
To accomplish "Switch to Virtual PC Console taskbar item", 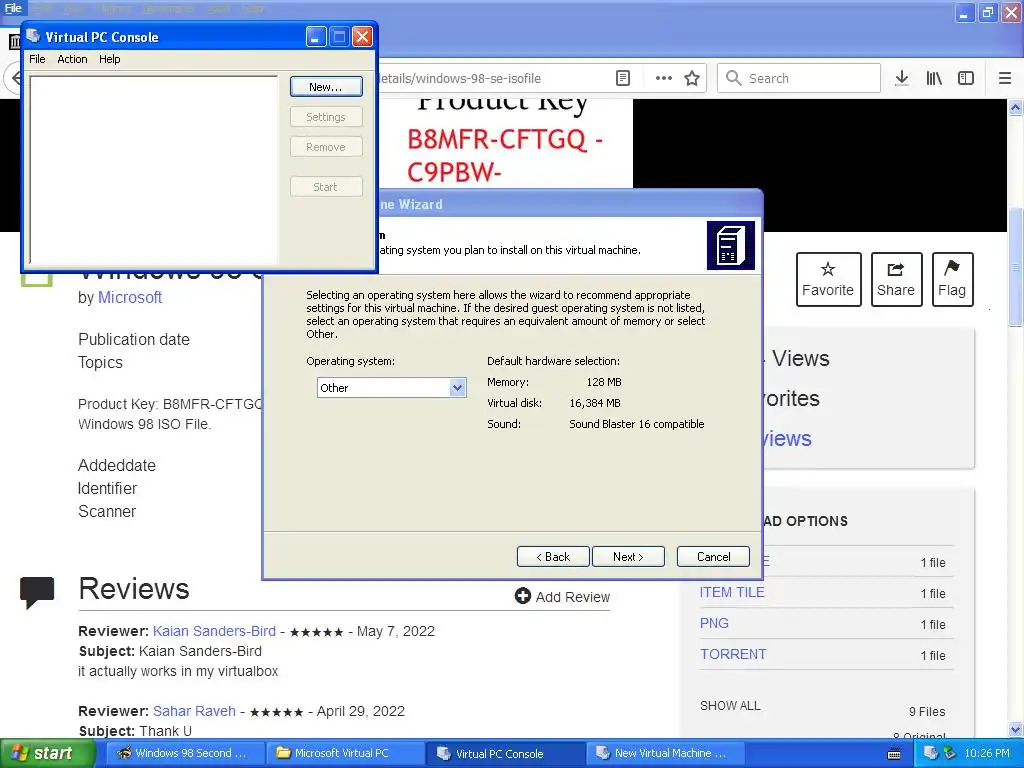I will [504, 754].
